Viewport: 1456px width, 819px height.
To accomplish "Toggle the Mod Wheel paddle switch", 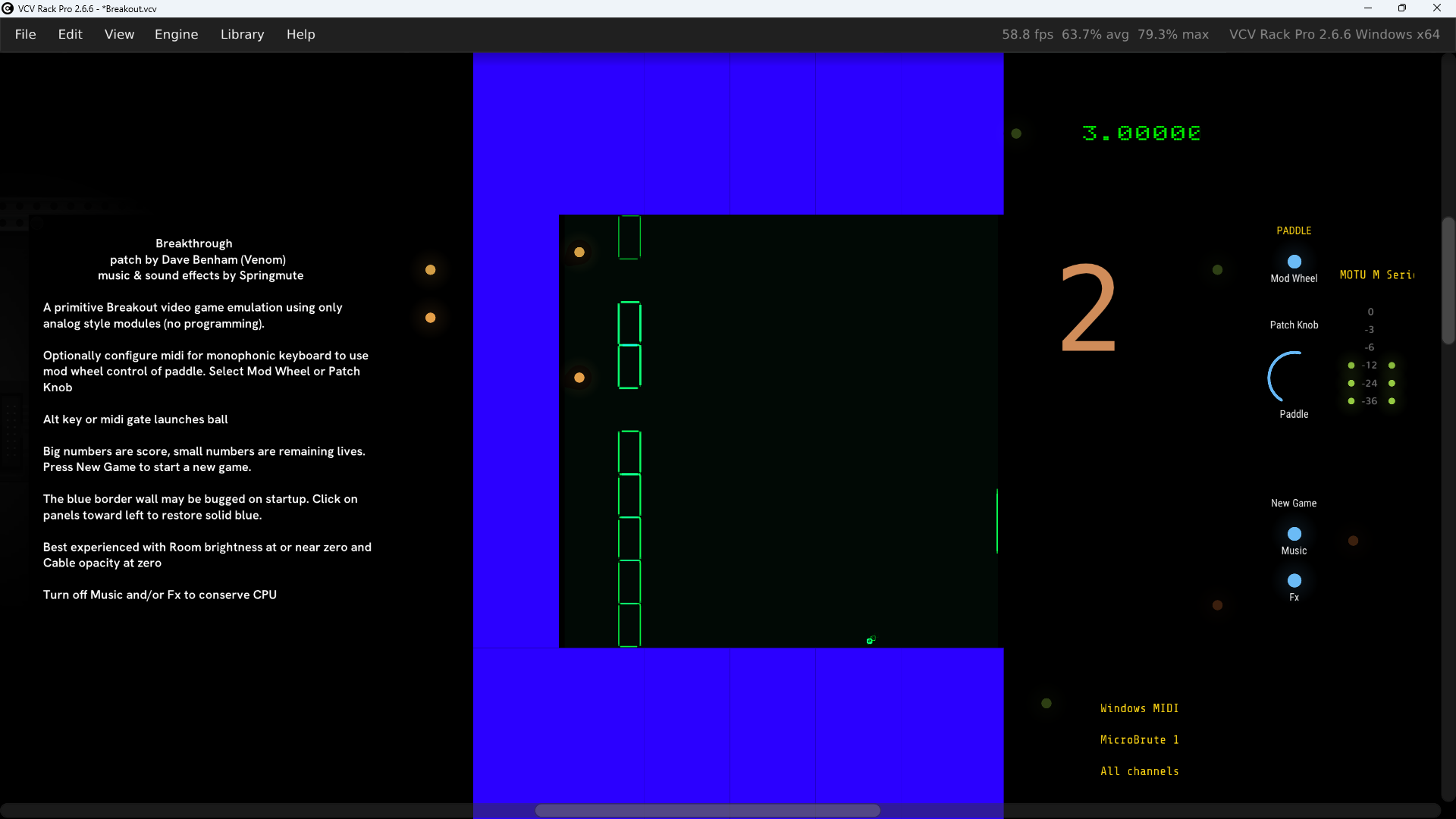I will [1294, 262].
